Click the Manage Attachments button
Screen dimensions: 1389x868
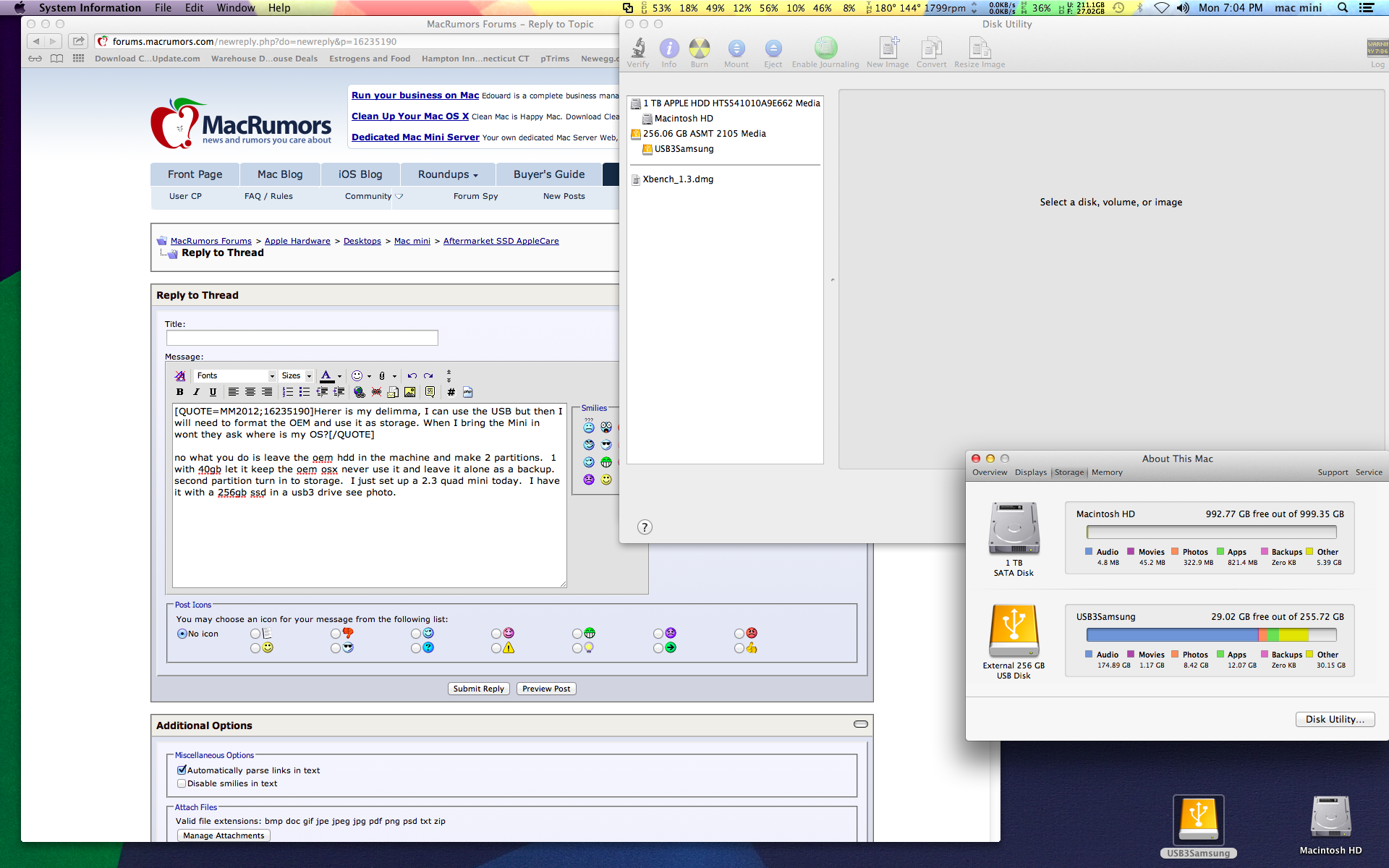(x=224, y=835)
